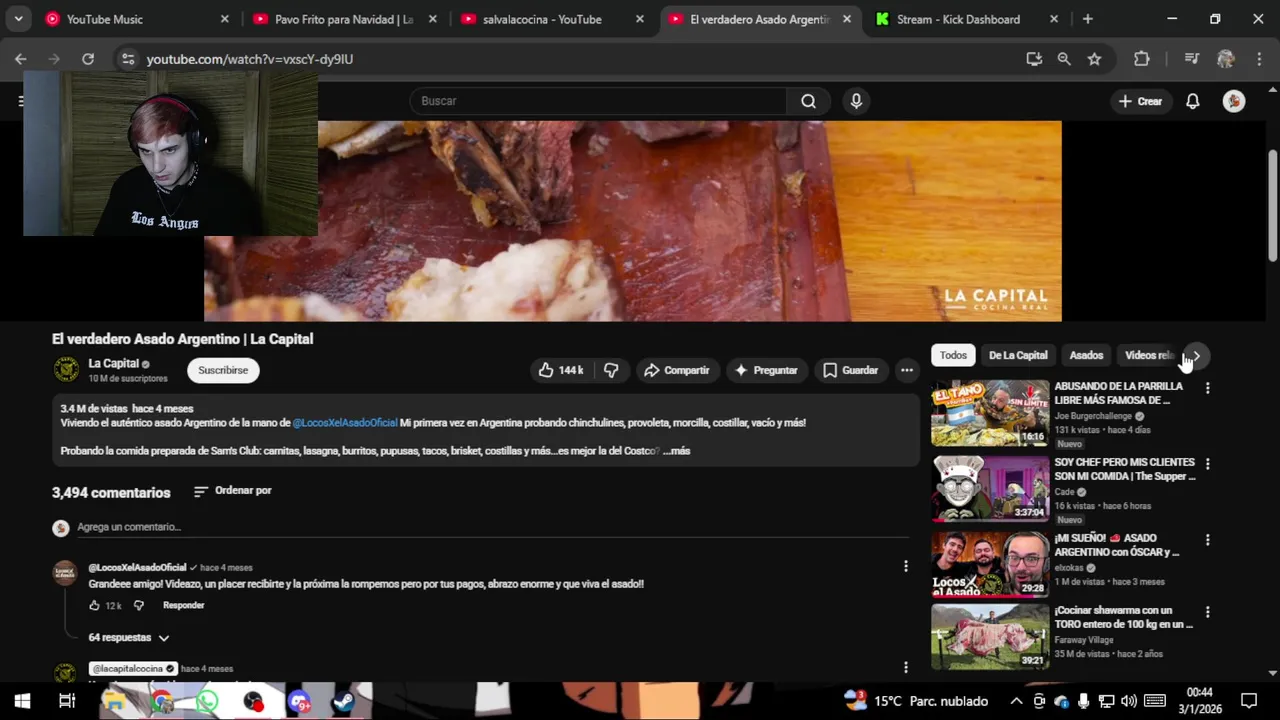Open a new browser tab
Viewport: 1280px width, 720px height.
(x=1087, y=19)
